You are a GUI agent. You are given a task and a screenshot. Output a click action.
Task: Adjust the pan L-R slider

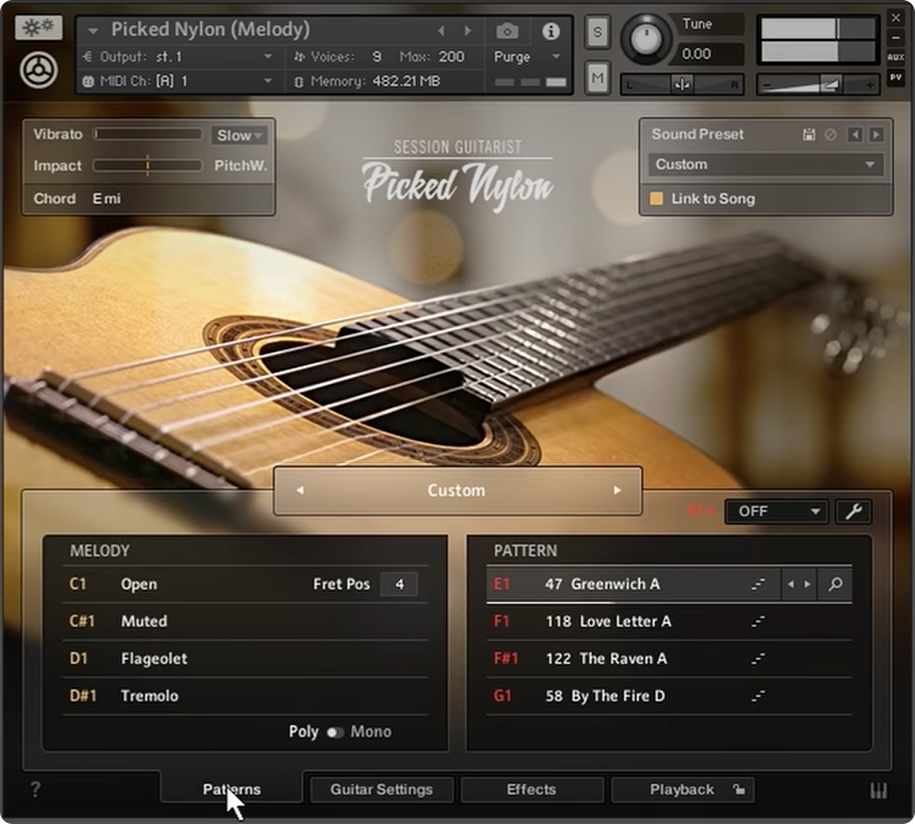(x=681, y=85)
